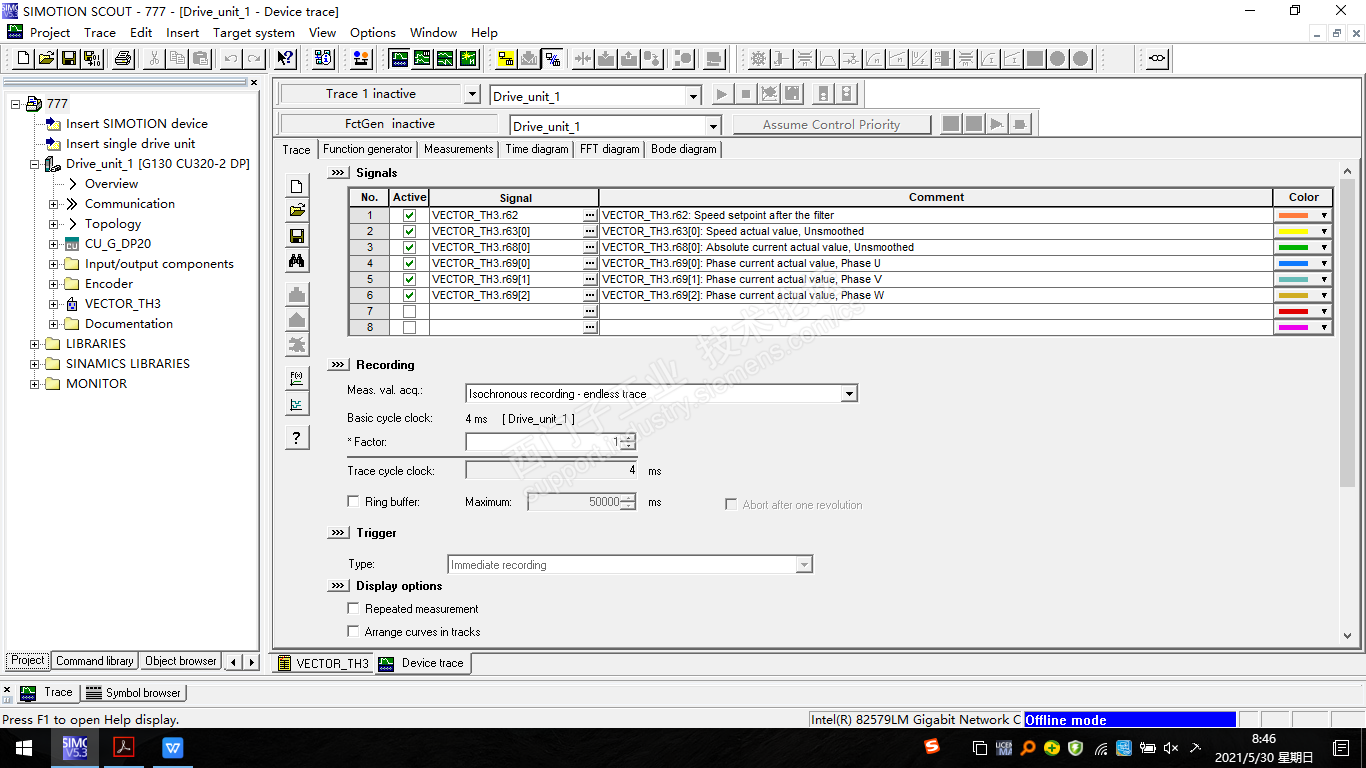Open the Target system menu
Viewport: 1366px width, 768px height.
[x=254, y=32]
